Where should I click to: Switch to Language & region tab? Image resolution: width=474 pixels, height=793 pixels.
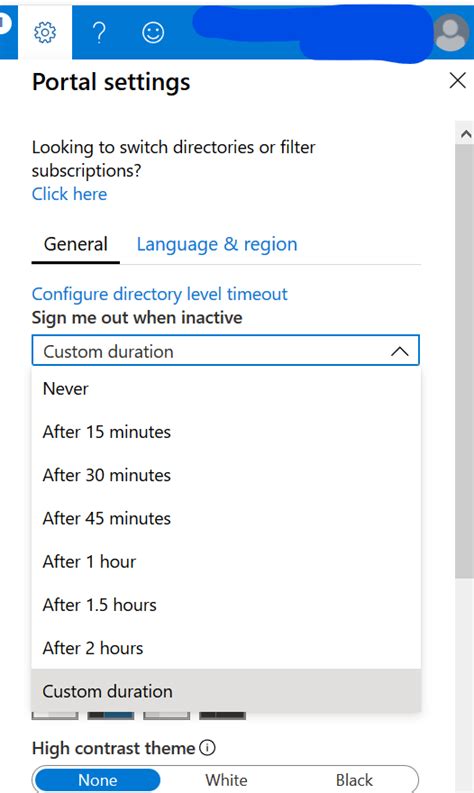(217, 244)
